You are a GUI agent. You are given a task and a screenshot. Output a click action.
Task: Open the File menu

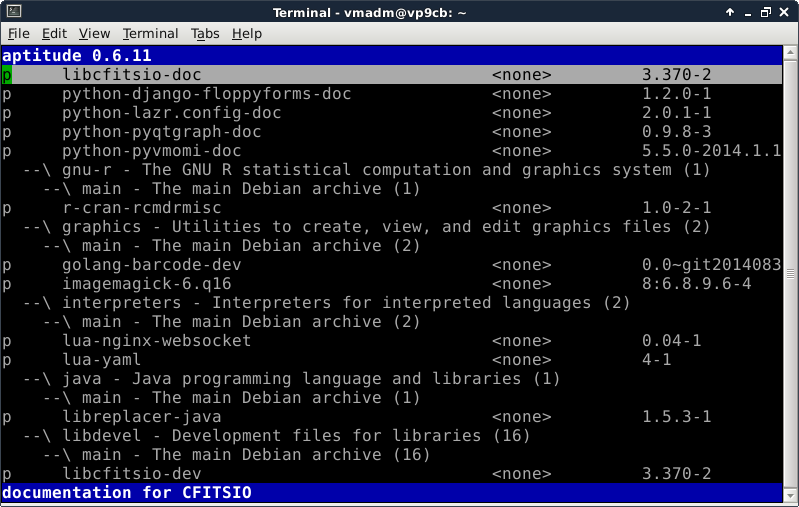pos(19,34)
